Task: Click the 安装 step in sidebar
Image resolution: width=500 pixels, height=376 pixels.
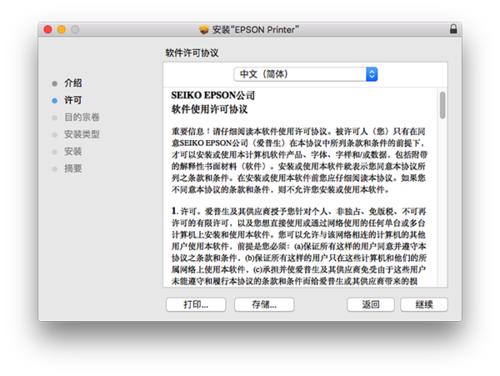Action: pos(73,151)
